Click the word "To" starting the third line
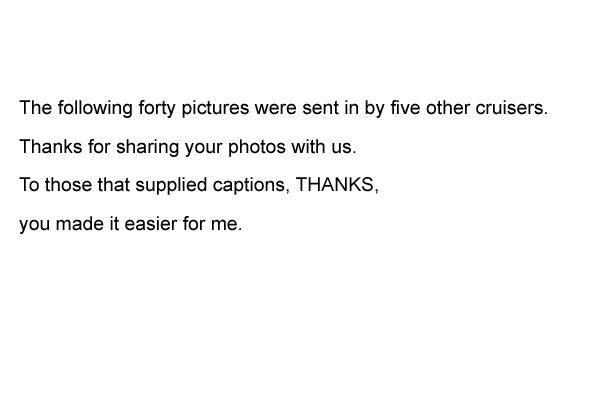 point(29,185)
